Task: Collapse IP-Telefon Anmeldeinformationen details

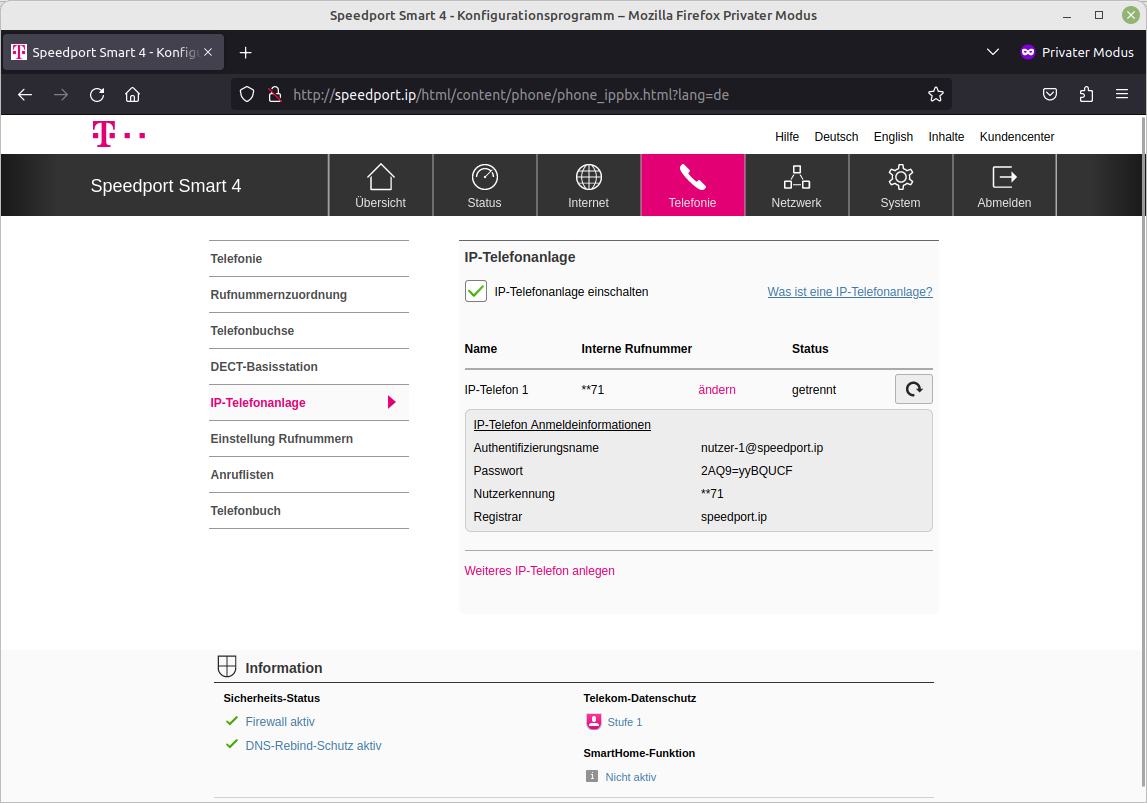Action: 561,424
